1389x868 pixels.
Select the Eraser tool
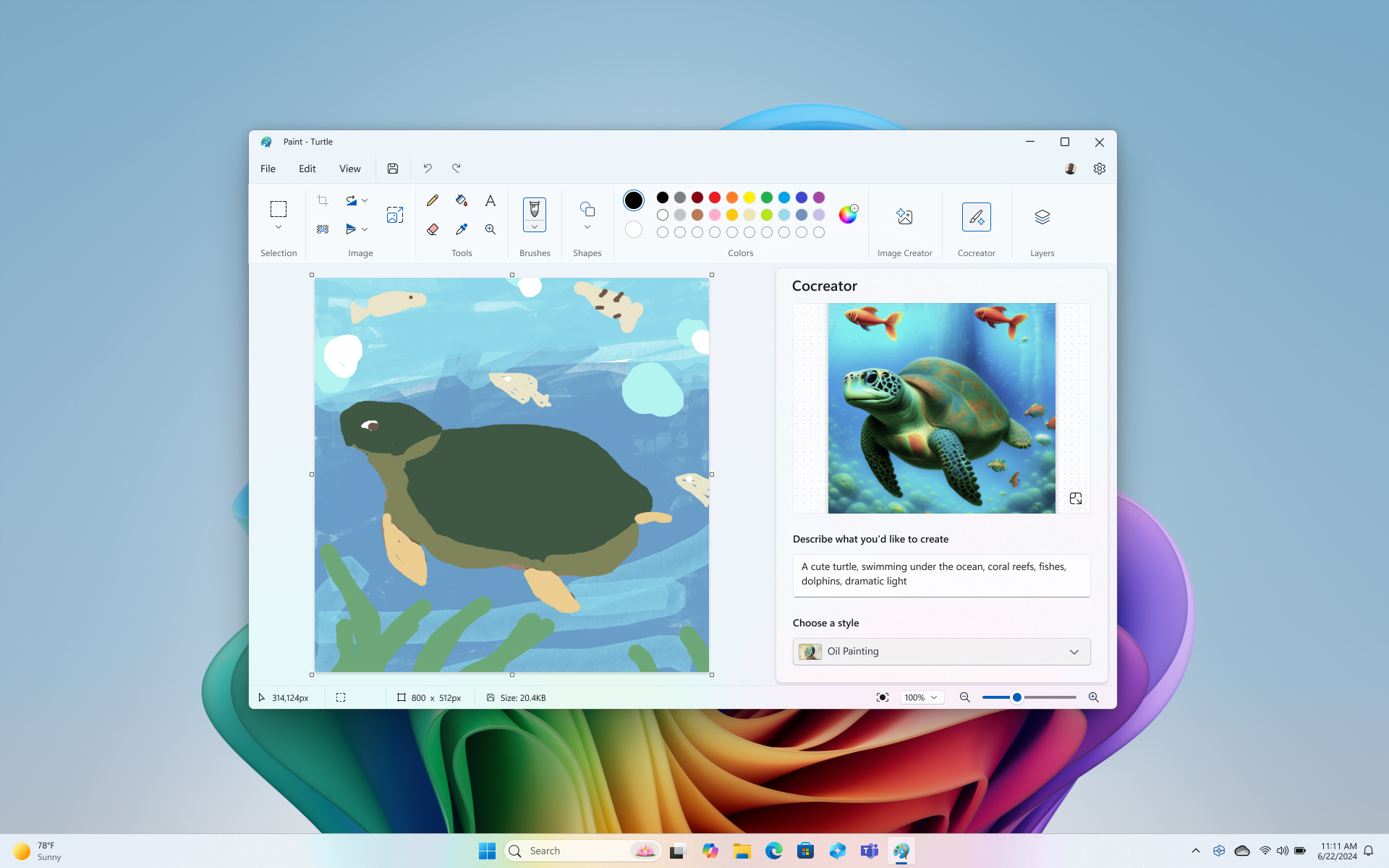[432, 229]
